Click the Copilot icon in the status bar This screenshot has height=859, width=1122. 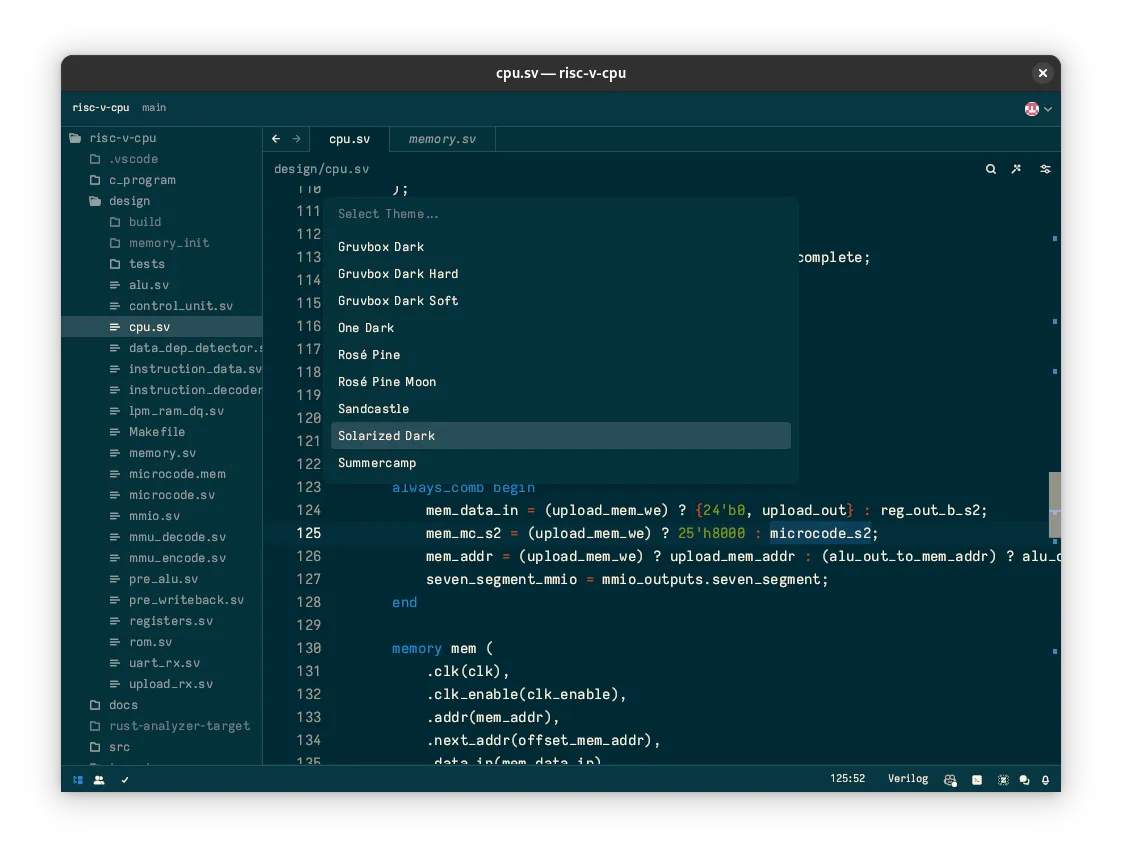950,779
